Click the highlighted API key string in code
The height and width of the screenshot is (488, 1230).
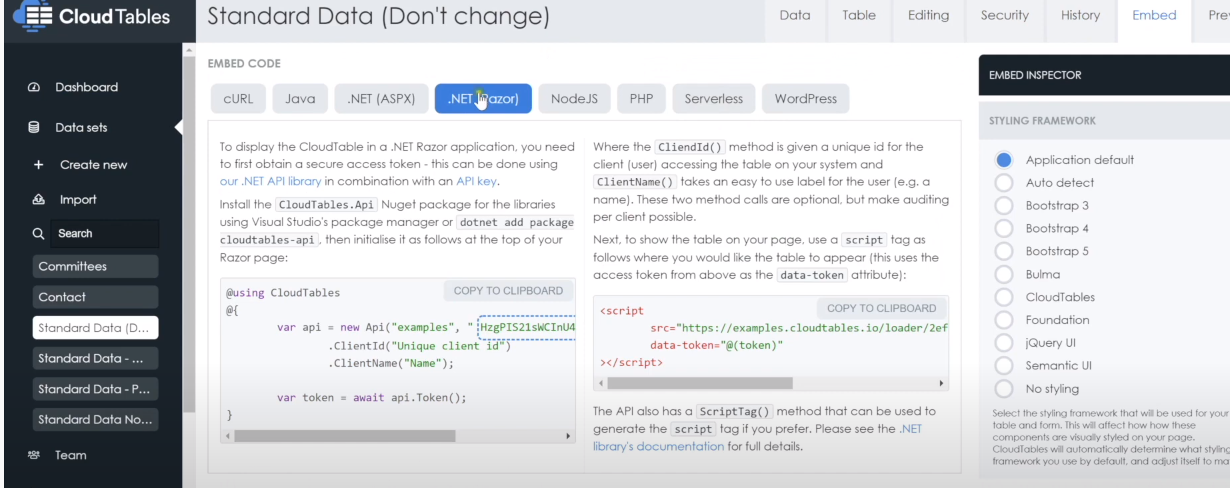pyautogui.click(x=528, y=328)
